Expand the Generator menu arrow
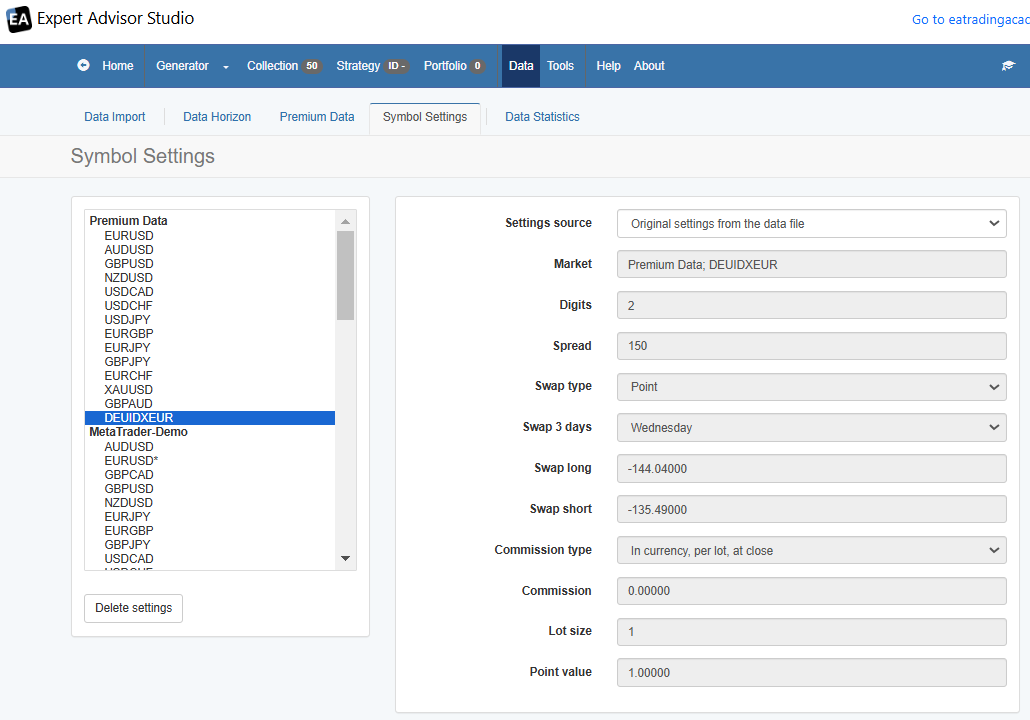The image size is (1030, 720). click(226, 66)
